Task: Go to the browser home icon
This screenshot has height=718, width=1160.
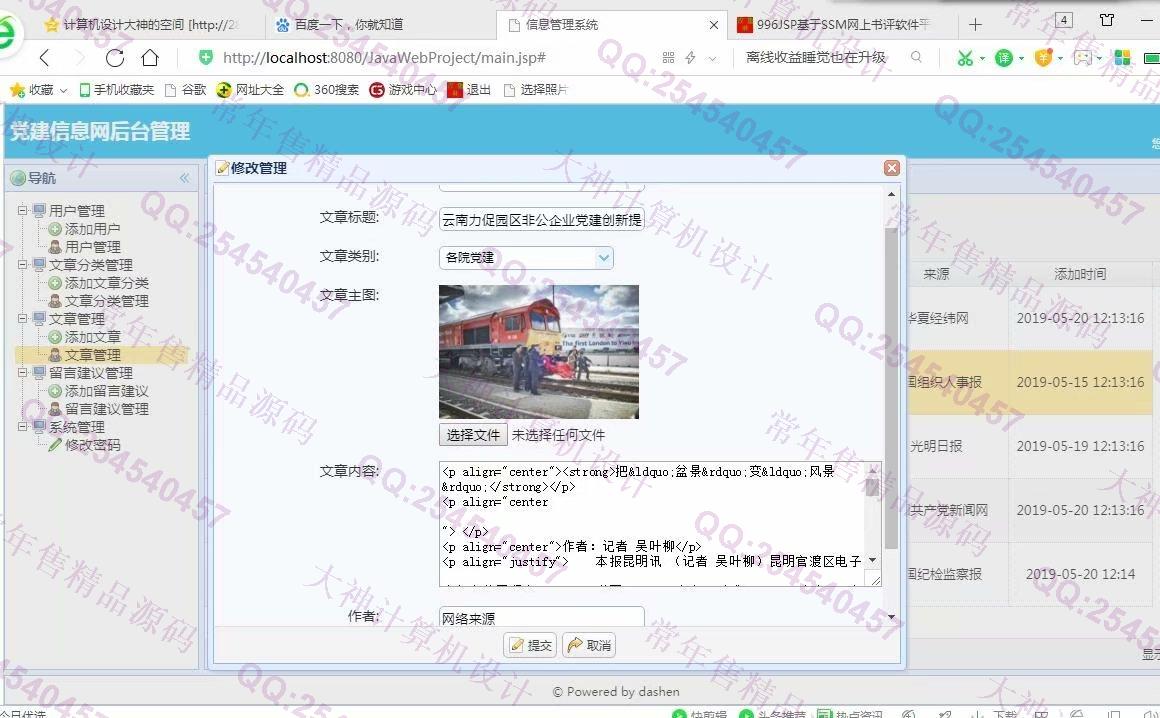Action: pyautogui.click(x=150, y=58)
